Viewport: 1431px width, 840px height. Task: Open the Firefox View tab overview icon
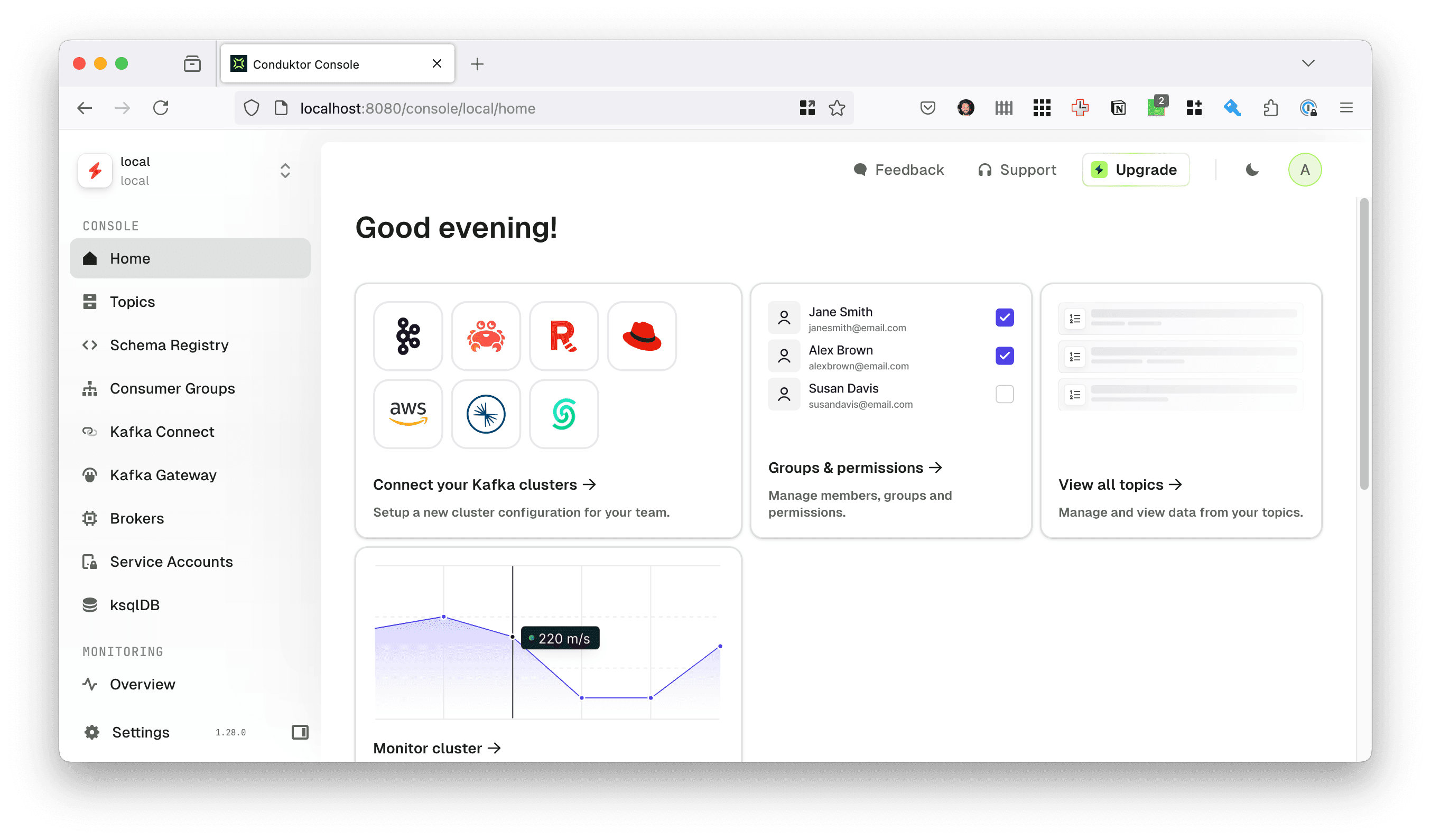pyautogui.click(x=192, y=63)
